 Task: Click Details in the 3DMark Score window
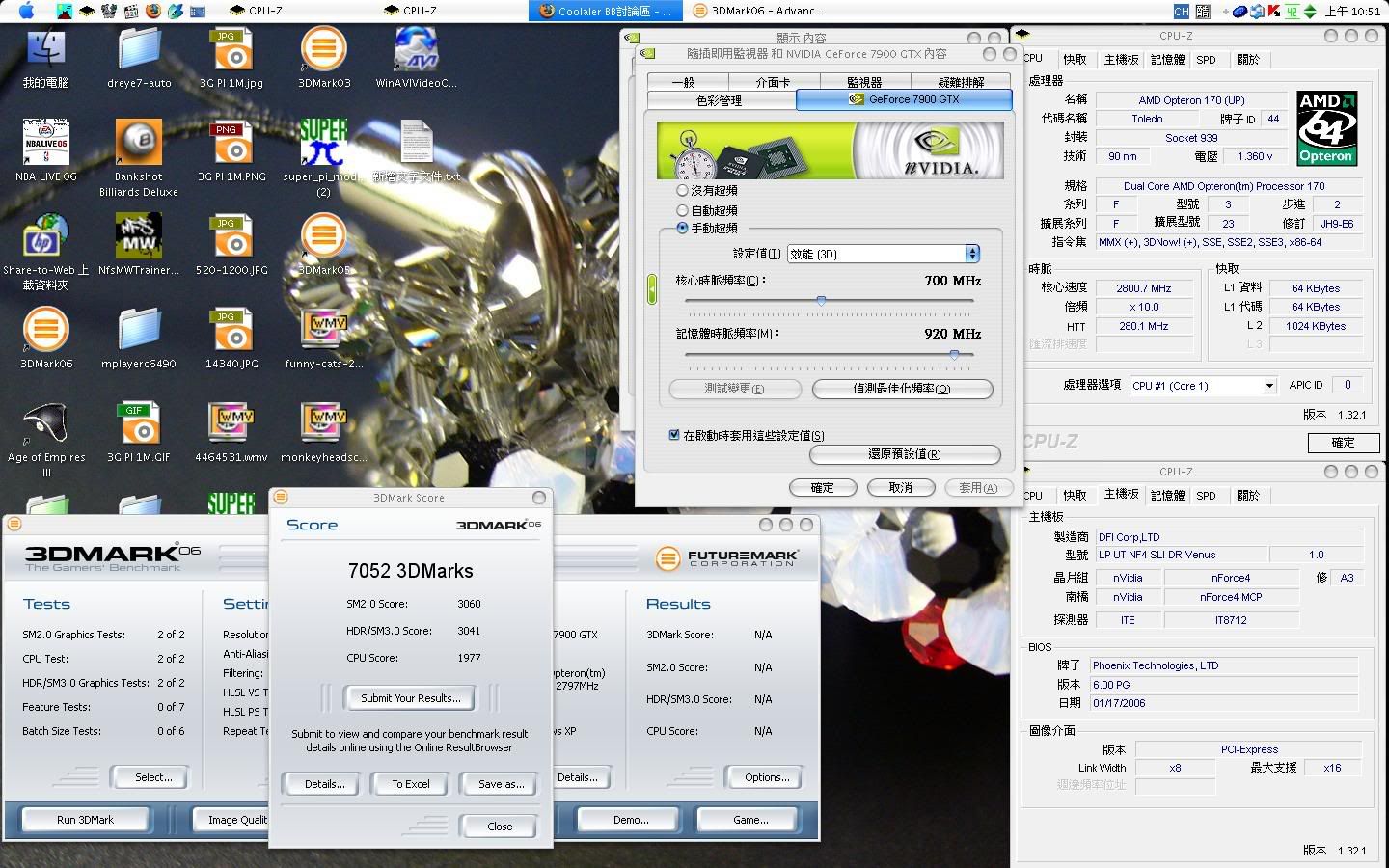click(324, 784)
